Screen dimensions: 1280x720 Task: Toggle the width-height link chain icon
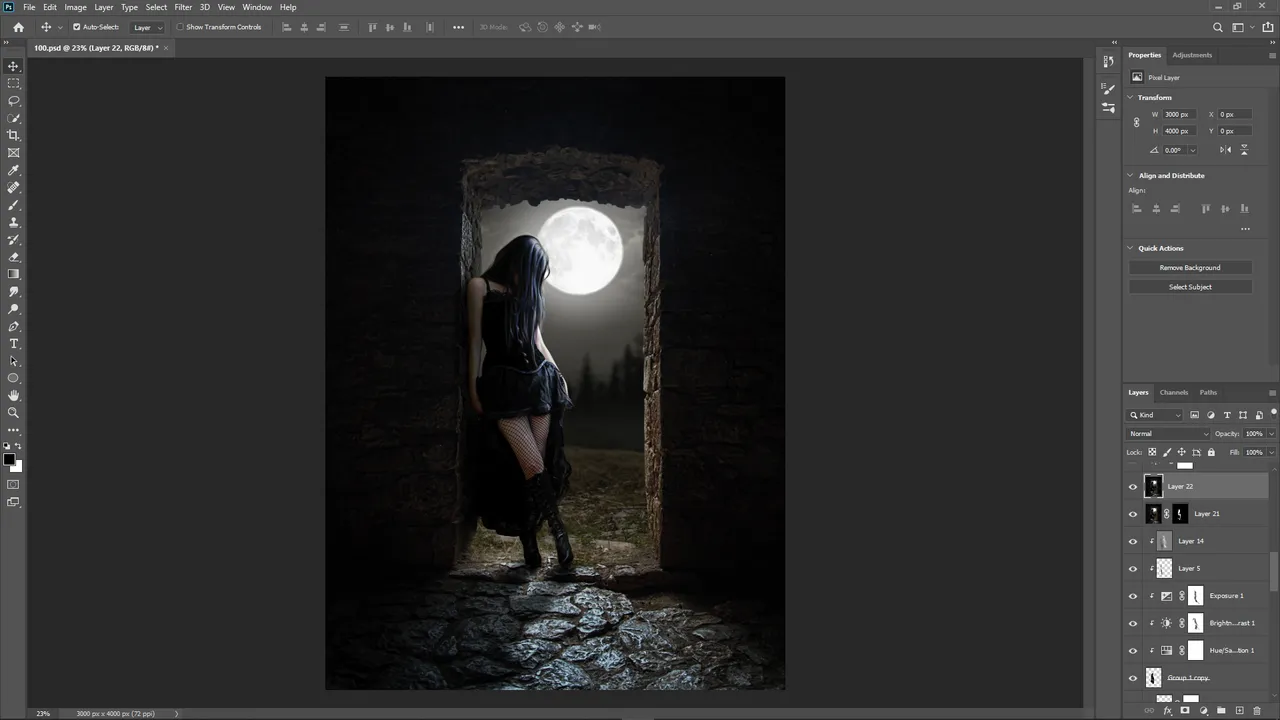tap(1136, 122)
